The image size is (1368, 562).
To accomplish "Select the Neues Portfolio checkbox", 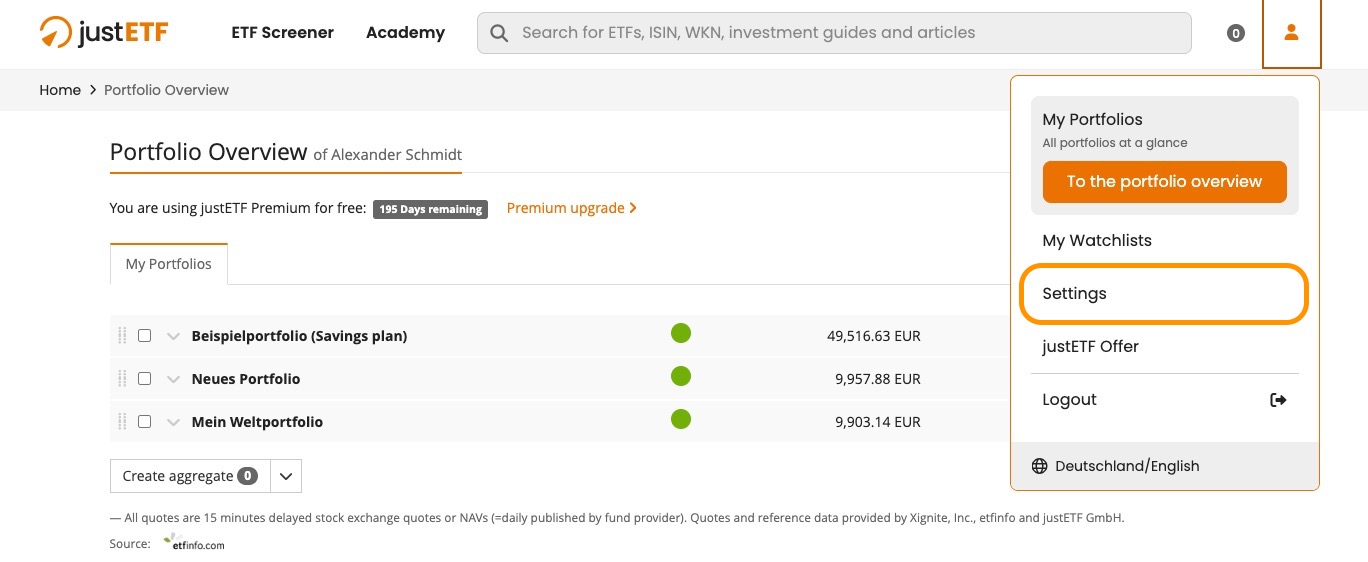I will pos(144,379).
